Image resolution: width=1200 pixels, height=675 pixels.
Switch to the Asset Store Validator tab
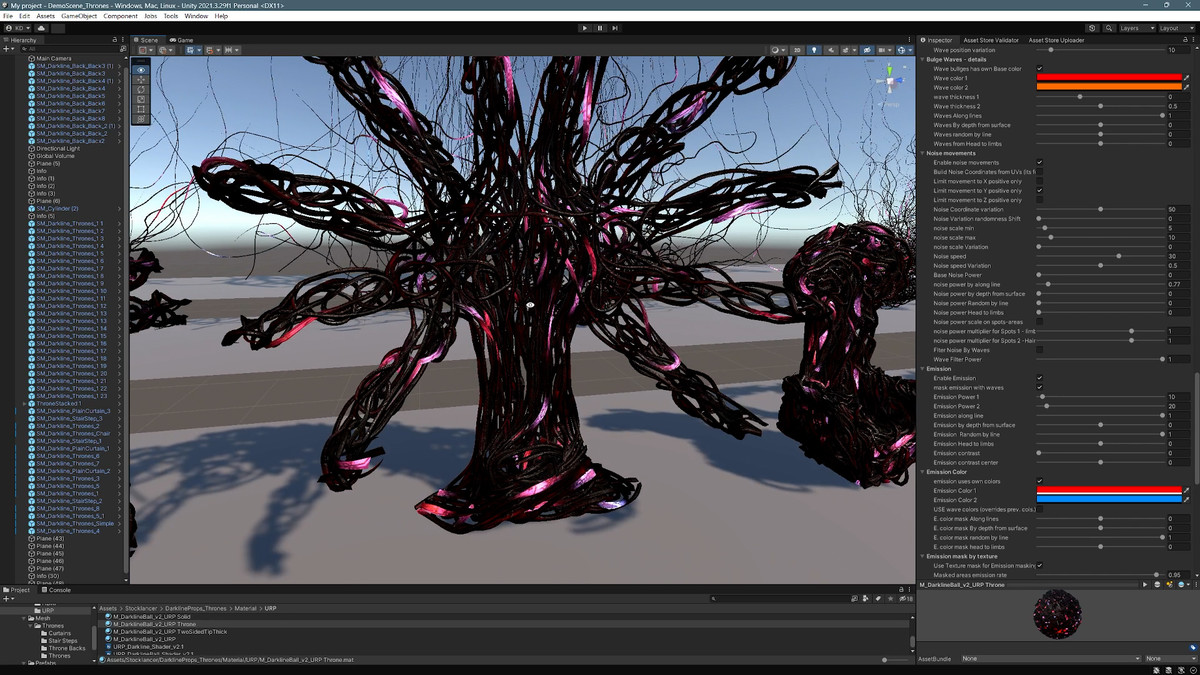point(993,40)
